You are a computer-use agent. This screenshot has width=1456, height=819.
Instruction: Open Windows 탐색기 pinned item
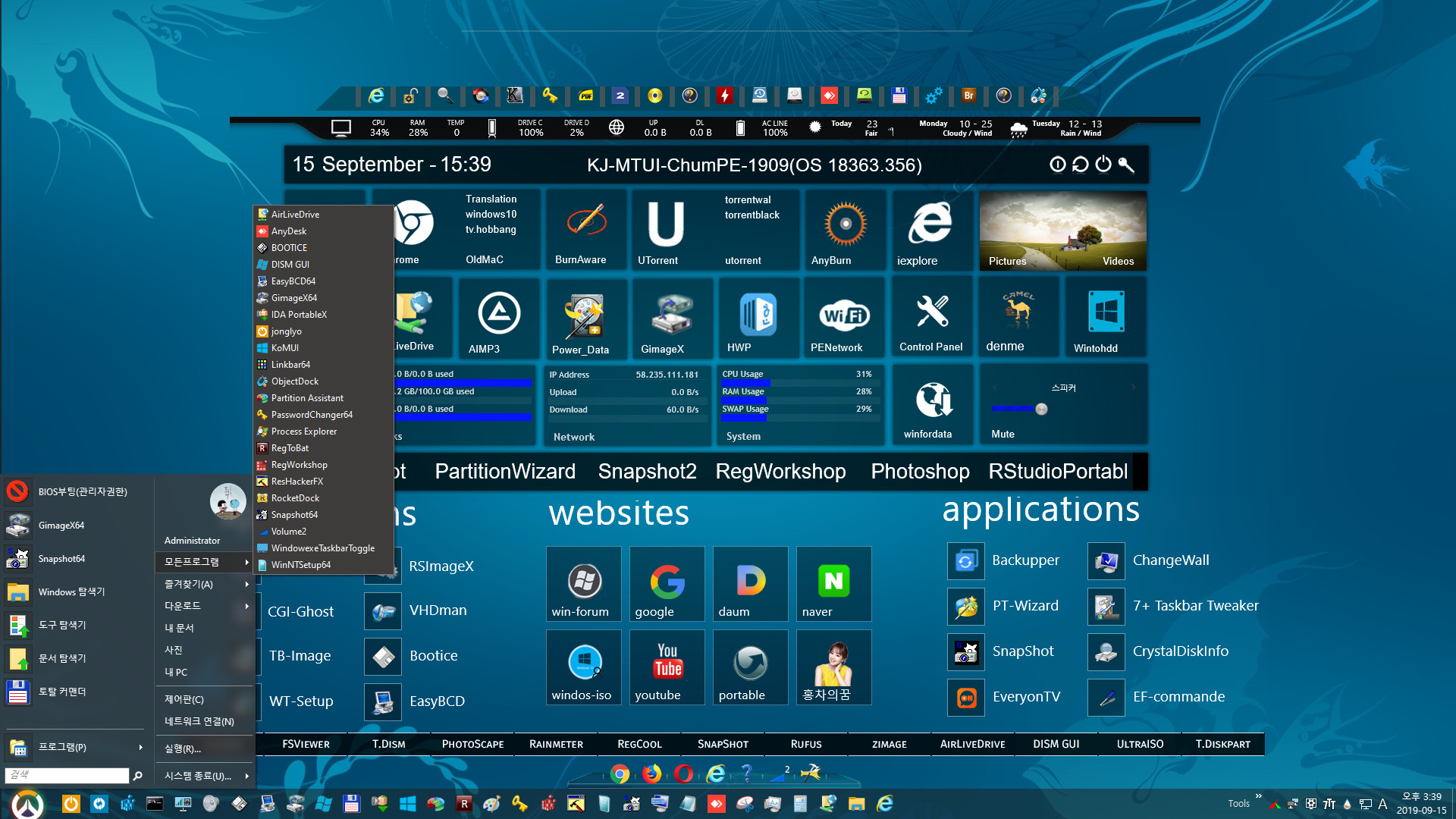74,591
